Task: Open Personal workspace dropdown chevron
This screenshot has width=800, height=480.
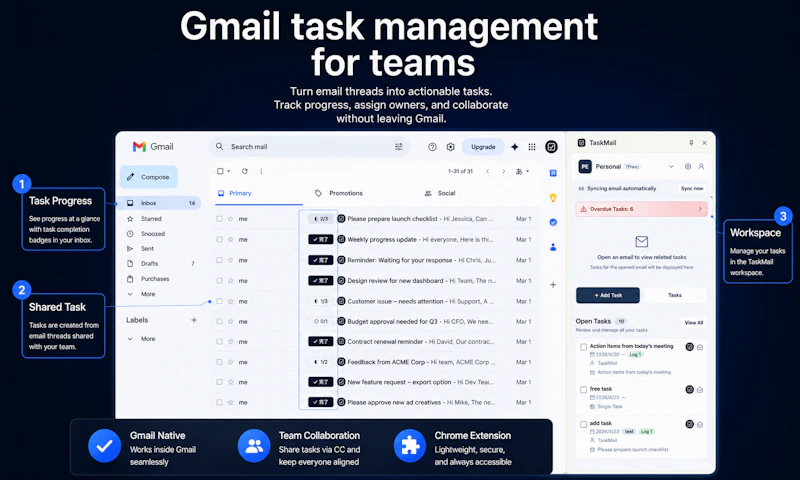Action: 671,166
